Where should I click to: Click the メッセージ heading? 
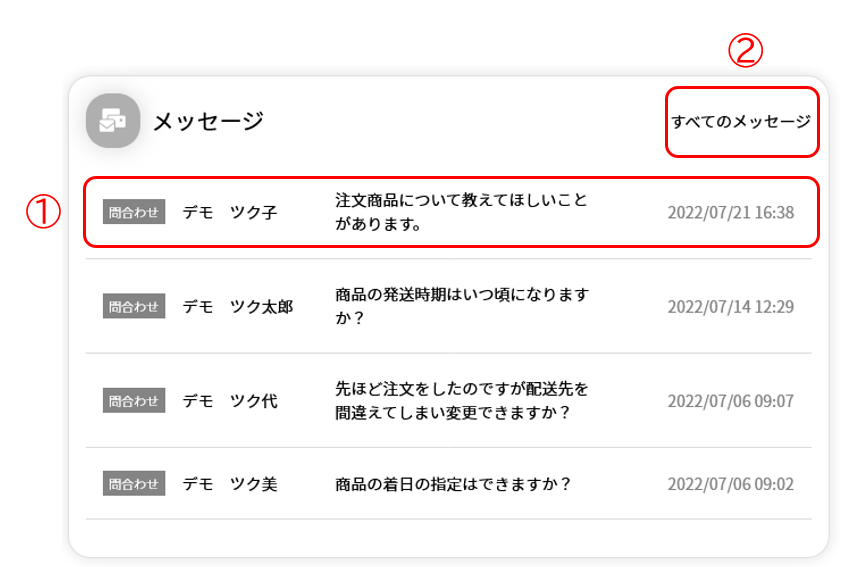click(208, 121)
